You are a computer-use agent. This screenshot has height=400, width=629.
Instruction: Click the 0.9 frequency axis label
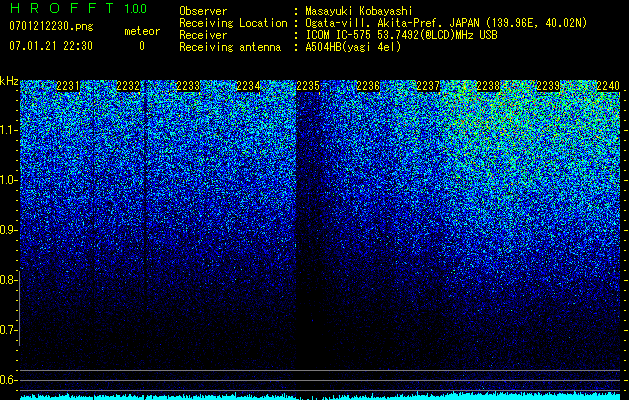[8, 230]
